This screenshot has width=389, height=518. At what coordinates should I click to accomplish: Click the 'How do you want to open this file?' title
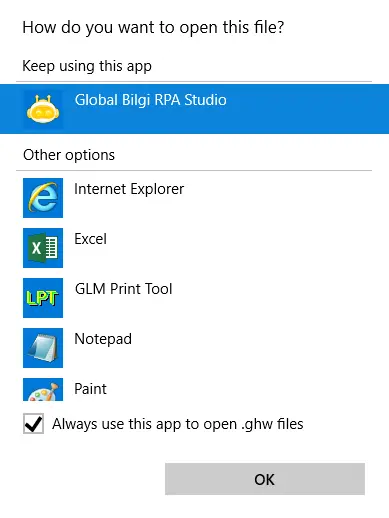point(153,27)
